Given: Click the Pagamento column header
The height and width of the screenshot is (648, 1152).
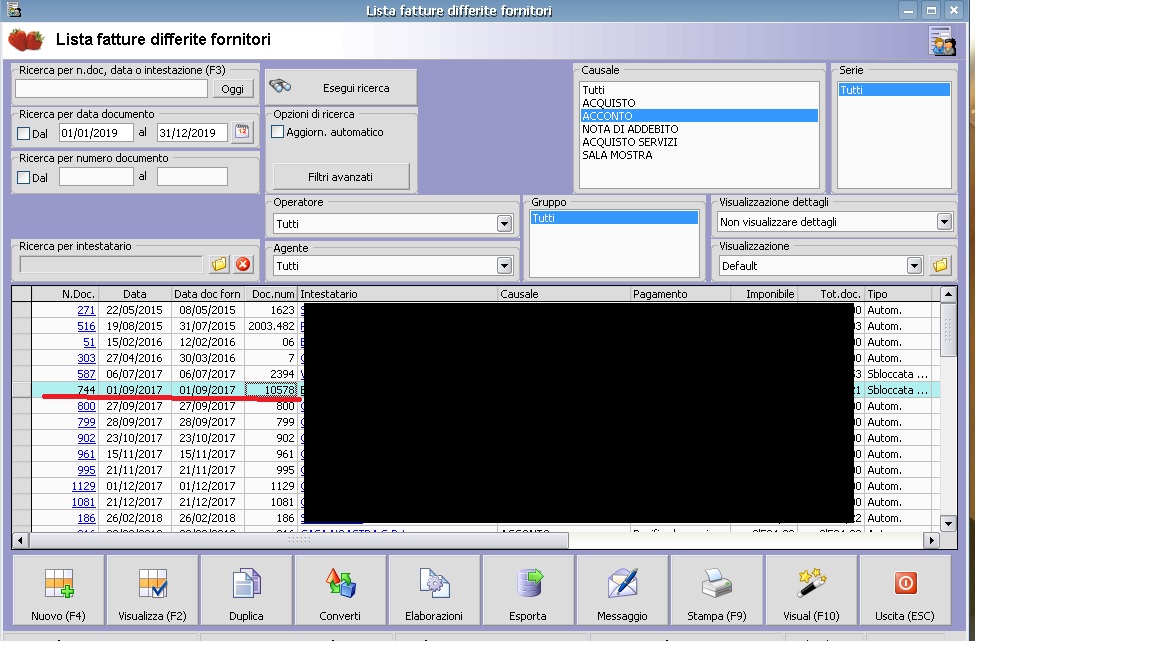Looking at the screenshot, I should point(680,294).
